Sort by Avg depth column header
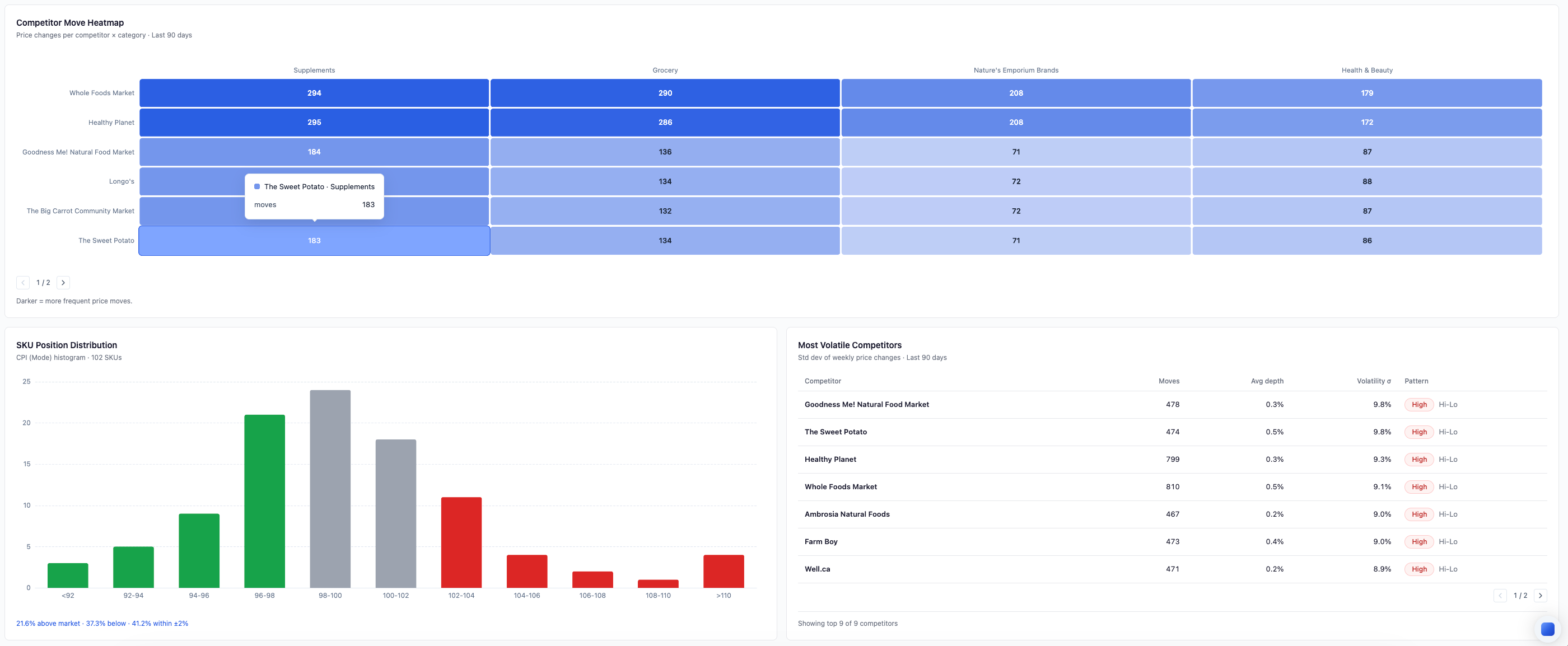 click(x=1267, y=381)
